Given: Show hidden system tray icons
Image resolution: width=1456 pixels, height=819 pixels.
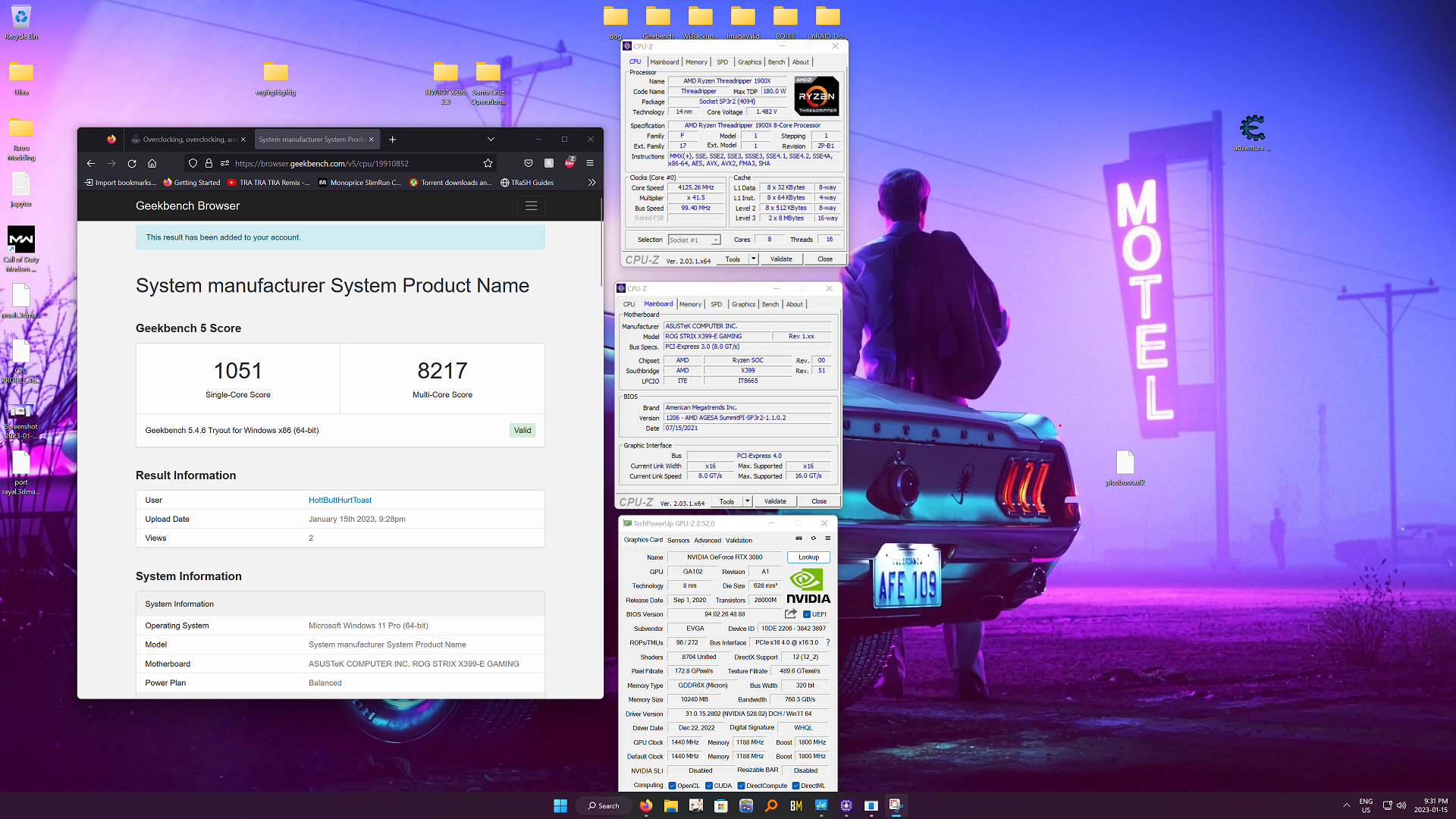Looking at the screenshot, I should point(1347,805).
